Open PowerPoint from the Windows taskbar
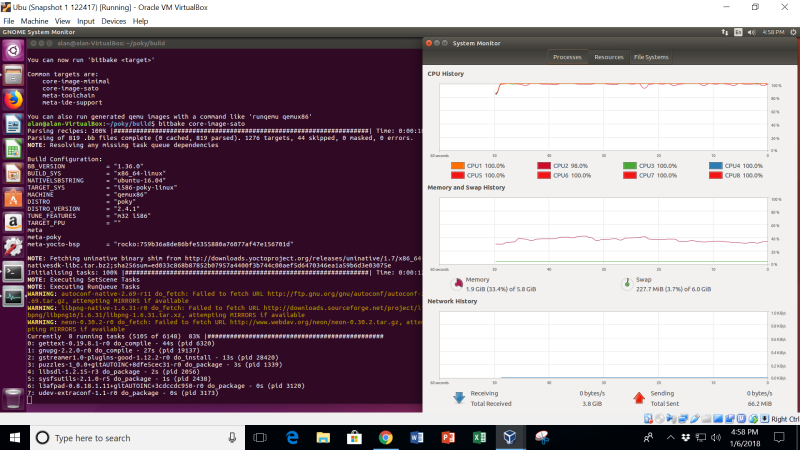 [x=448, y=438]
